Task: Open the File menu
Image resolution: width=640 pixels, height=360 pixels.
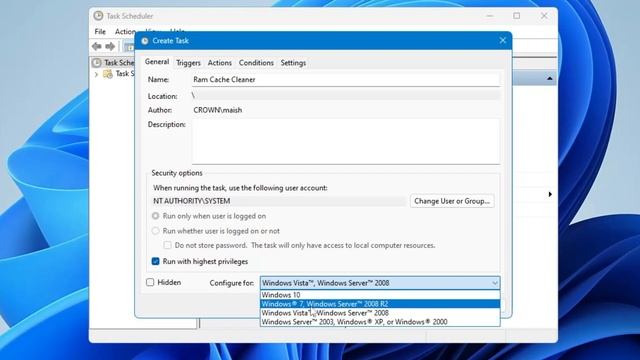Action: coord(100,31)
